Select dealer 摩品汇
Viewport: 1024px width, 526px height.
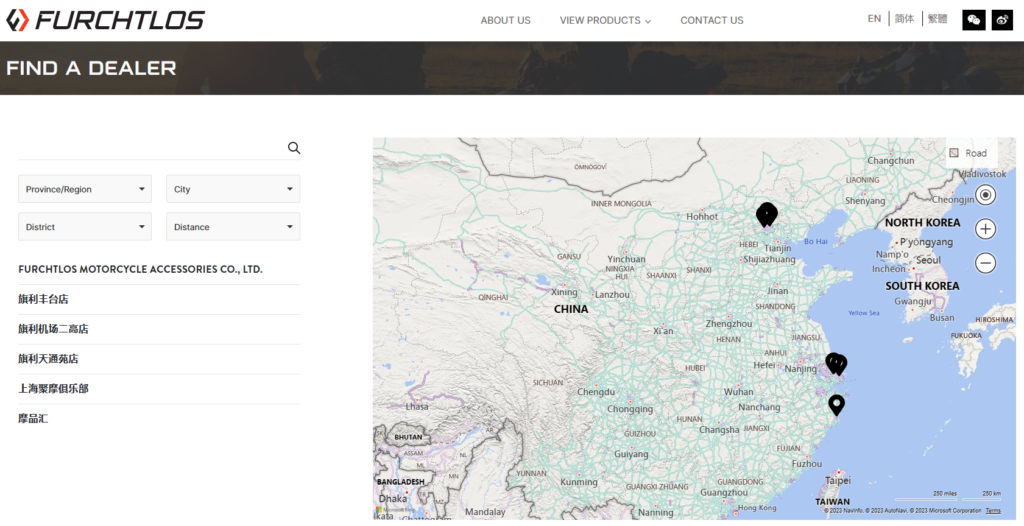click(33, 418)
